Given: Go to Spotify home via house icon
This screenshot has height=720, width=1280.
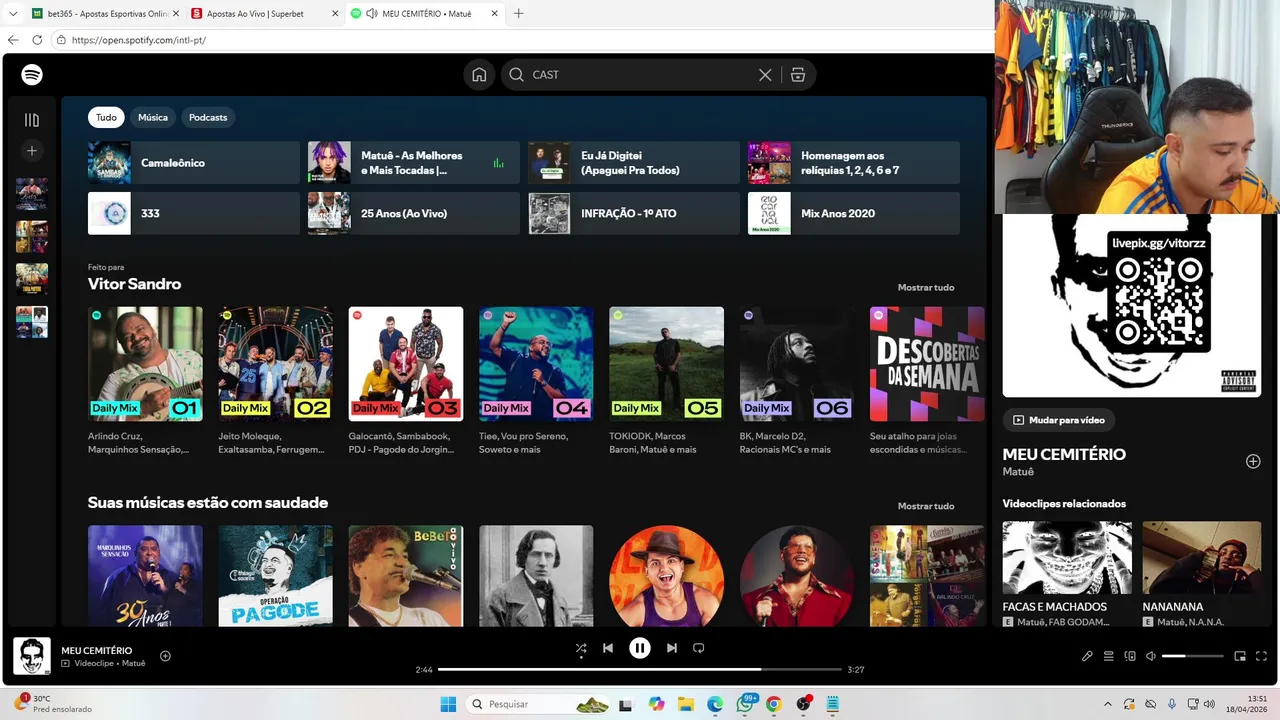Looking at the screenshot, I should [x=479, y=75].
